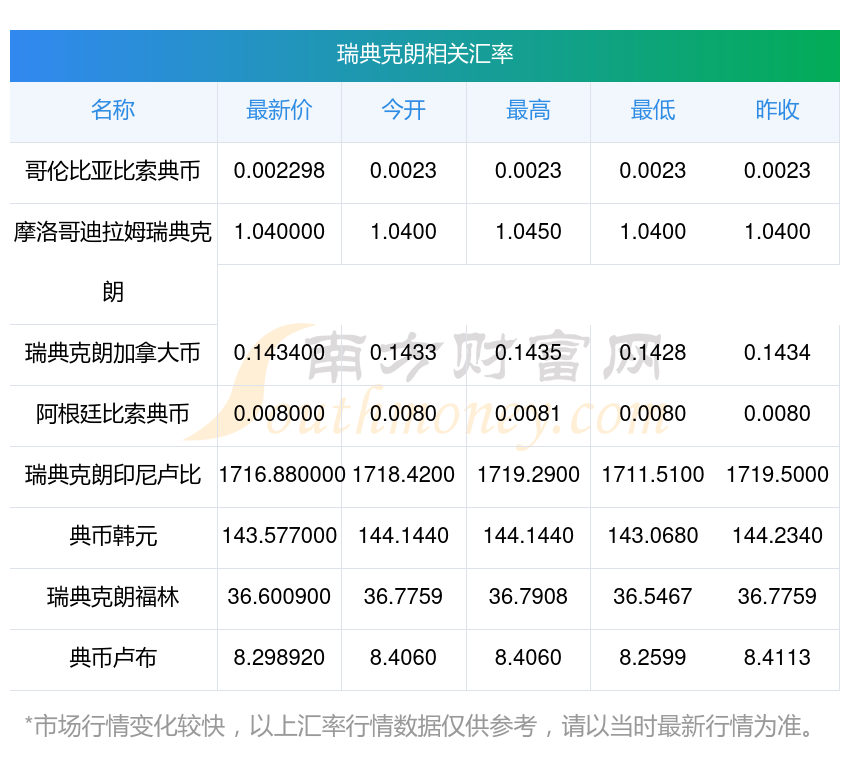Click the highest value 1.0450
Screen dimensions: 850x757
click(528, 232)
